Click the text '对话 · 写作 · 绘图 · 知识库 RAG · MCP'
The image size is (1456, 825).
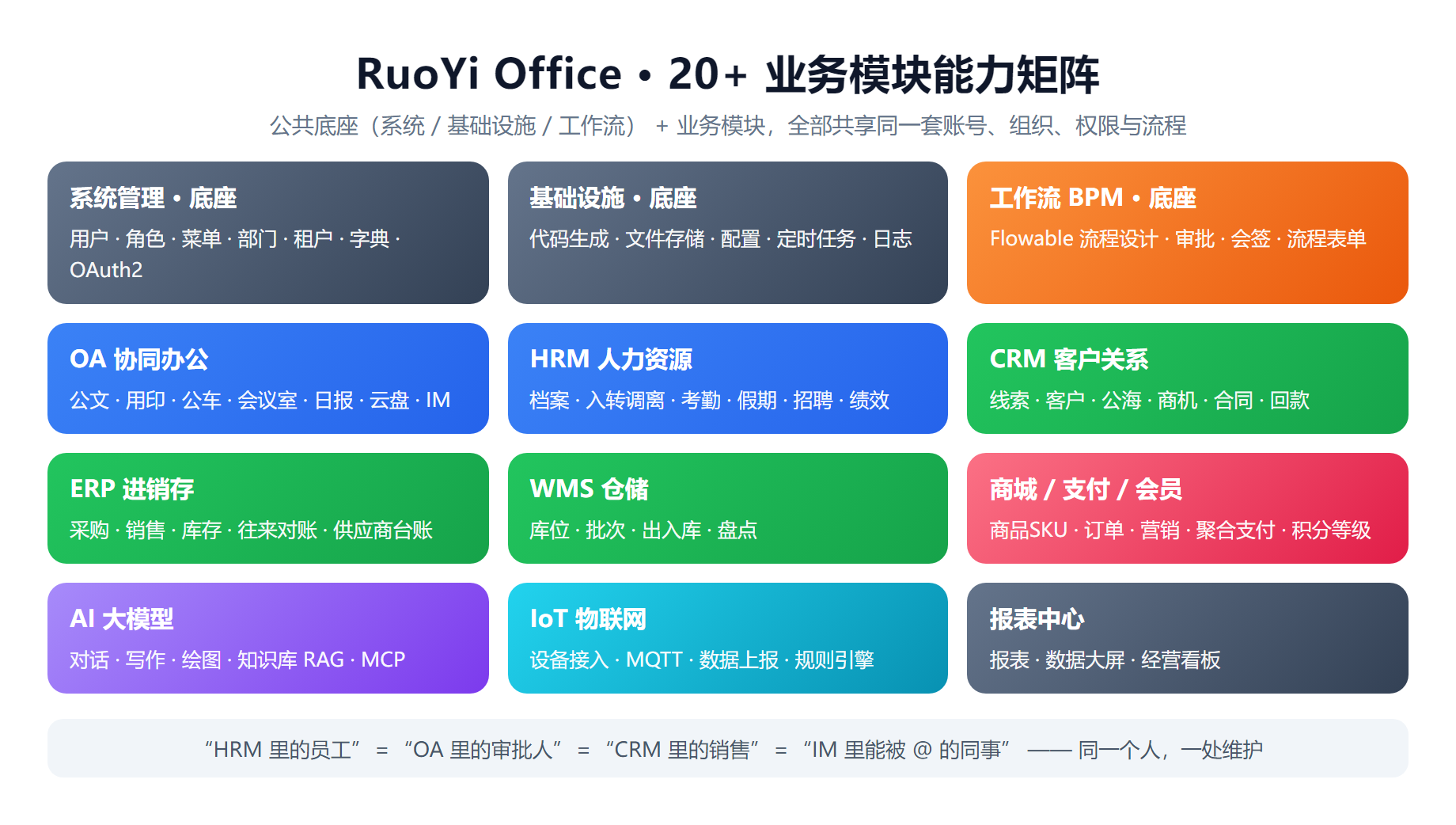tap(237, 660)
